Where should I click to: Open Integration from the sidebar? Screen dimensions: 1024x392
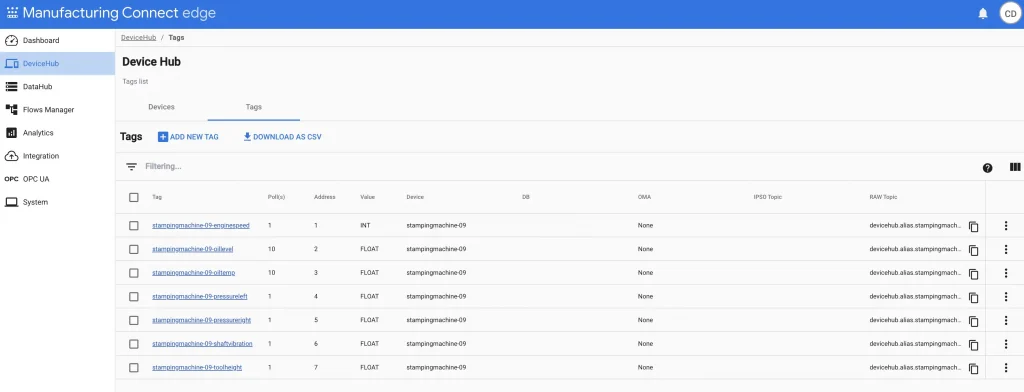(57, 156)
